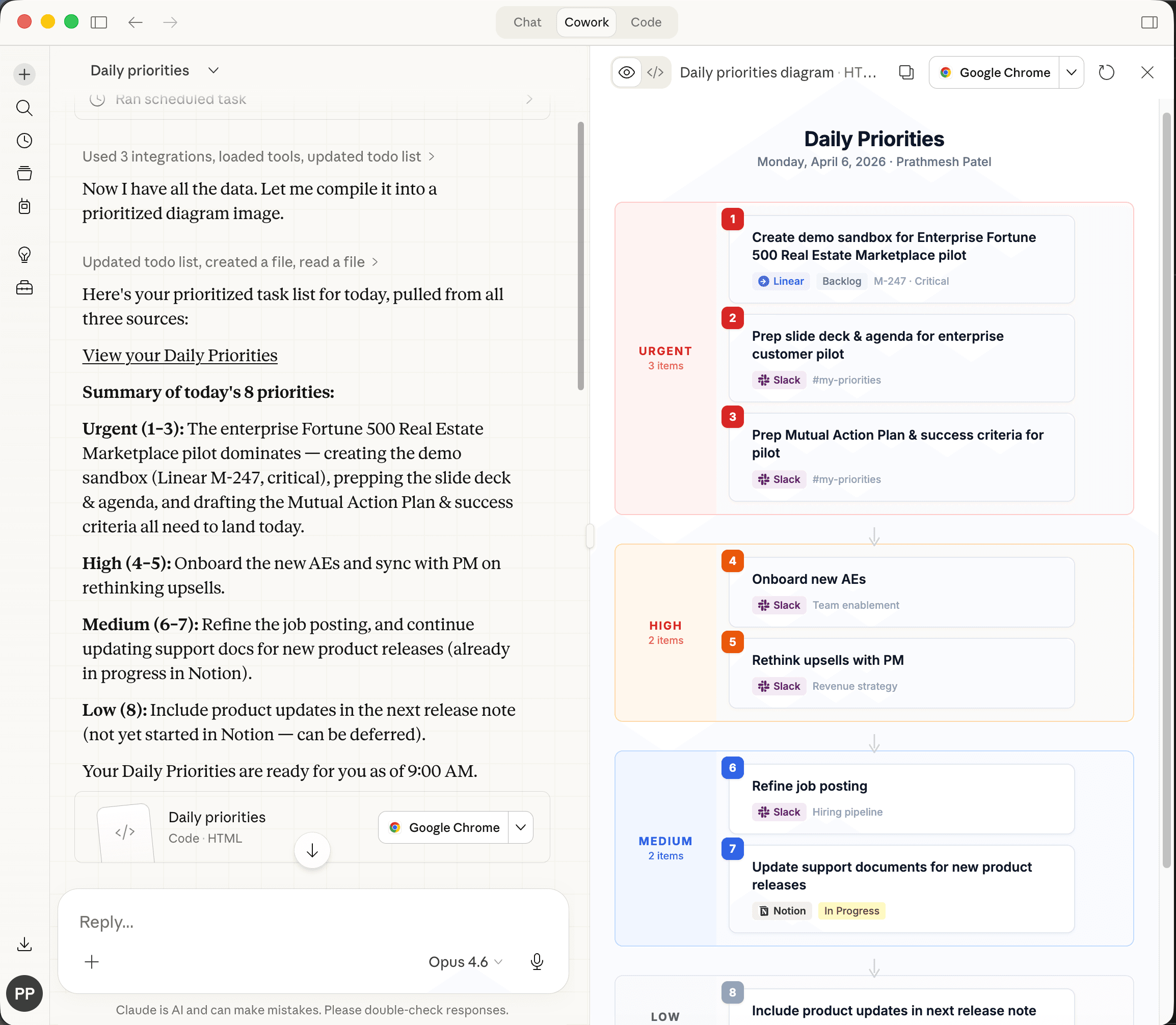This screenshot has height=1025, width=1176.
Task: Click Slack tag under Onboard new AEs
Action: (x=779, y=605)
